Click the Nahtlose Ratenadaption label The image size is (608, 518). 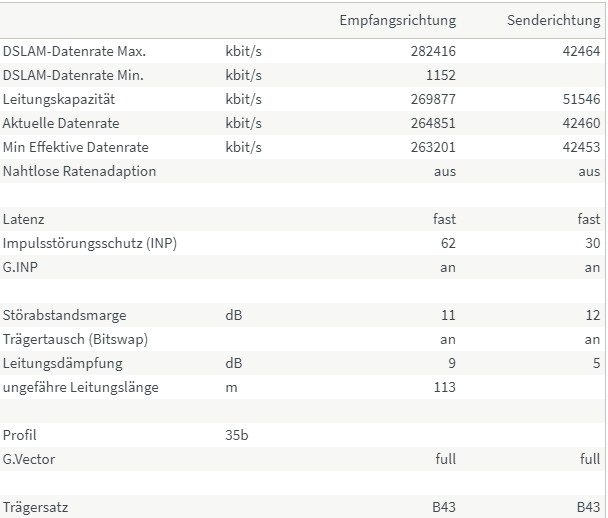point(79,171)
